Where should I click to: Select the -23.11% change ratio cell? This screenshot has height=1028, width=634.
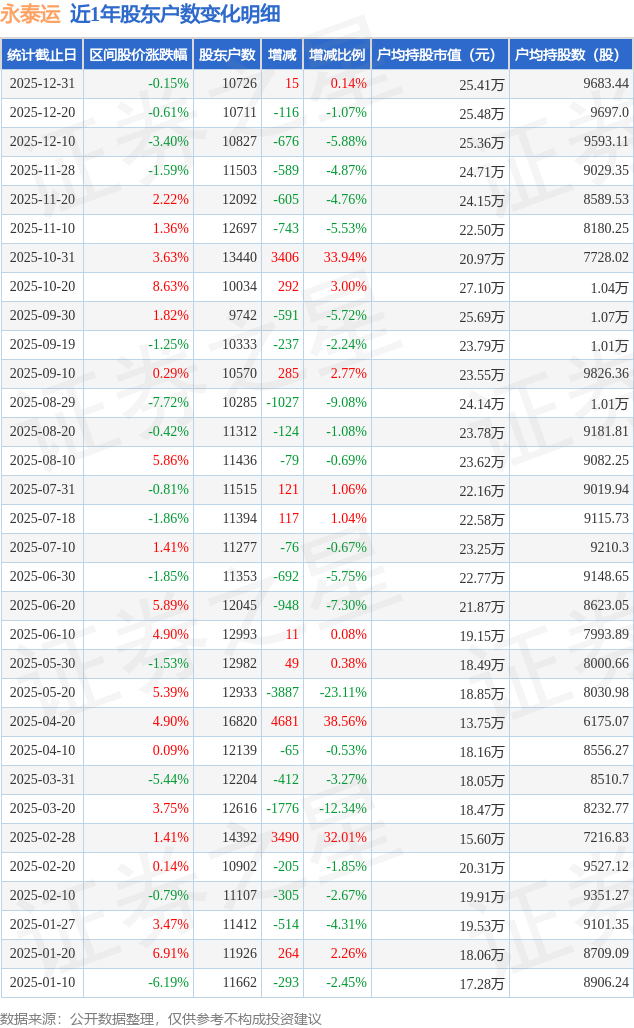342,693
